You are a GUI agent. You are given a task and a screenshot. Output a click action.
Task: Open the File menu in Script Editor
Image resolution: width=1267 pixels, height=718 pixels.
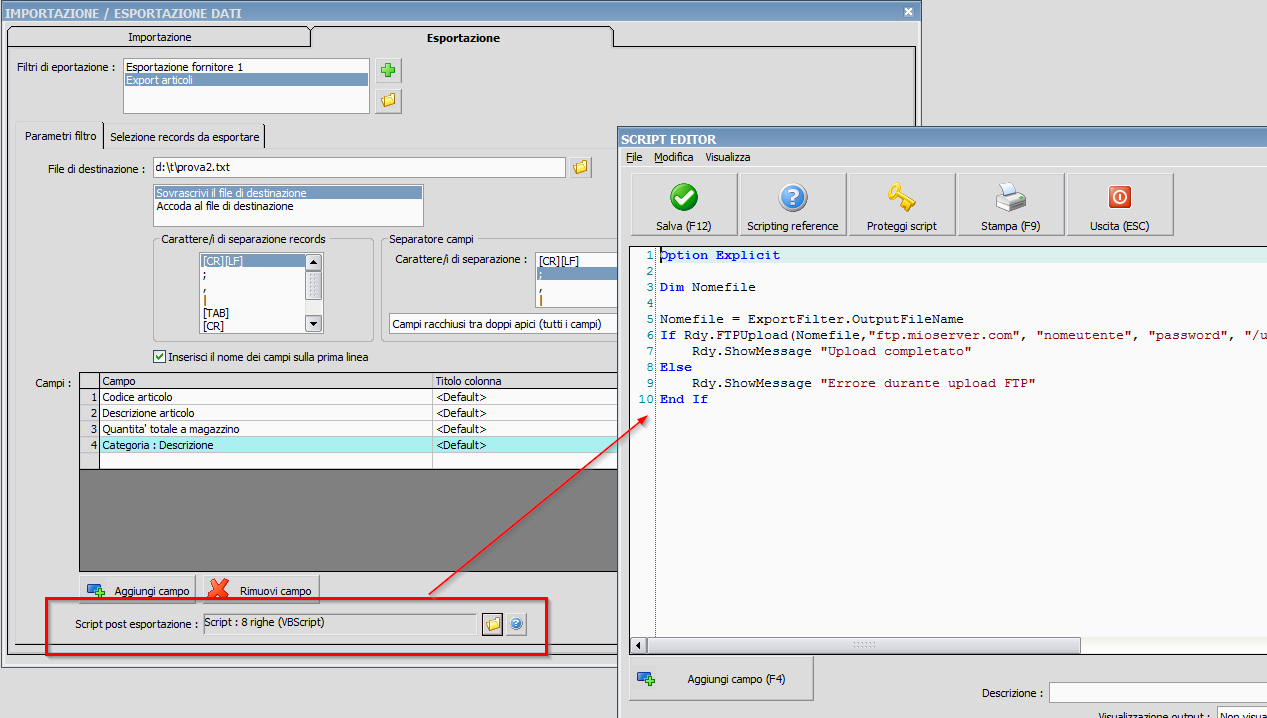[x=634, y=157]
